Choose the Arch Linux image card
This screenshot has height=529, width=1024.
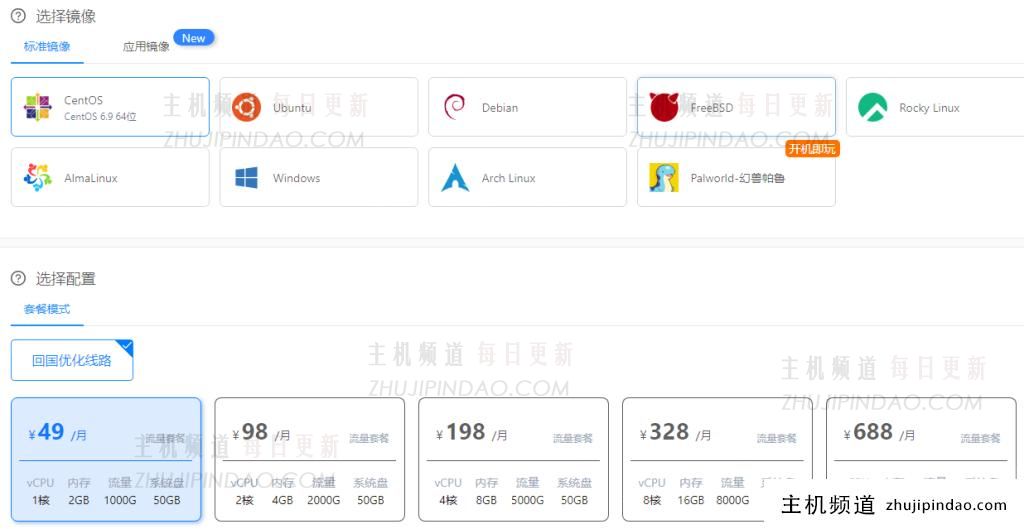(528, 177)
